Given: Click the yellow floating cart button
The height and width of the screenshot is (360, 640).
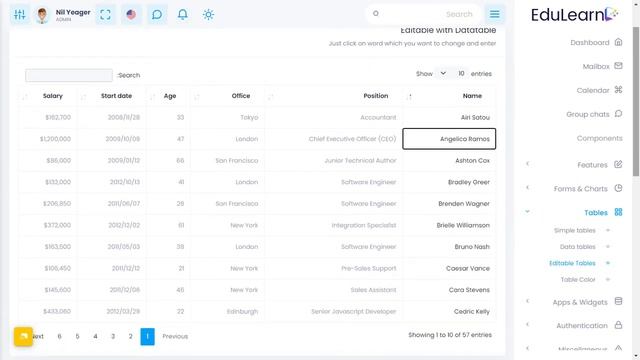Looking at the screenshot, I should click(x=23, y=336).
